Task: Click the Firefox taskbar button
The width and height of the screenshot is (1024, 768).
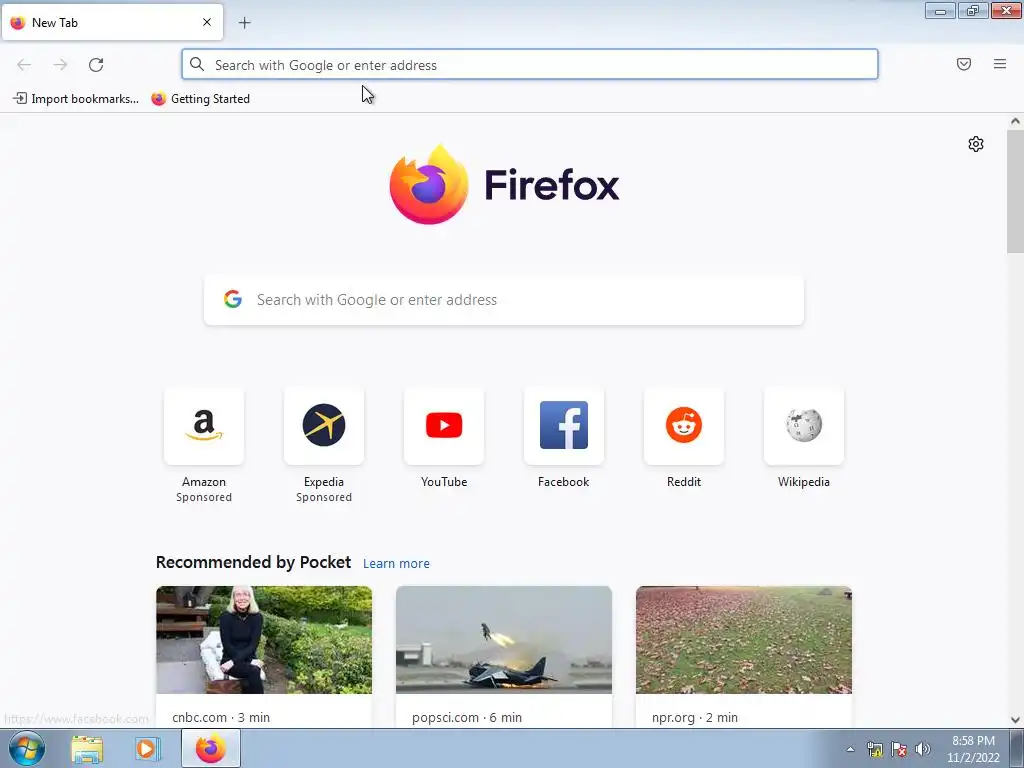Action: [x=211, y=749]
